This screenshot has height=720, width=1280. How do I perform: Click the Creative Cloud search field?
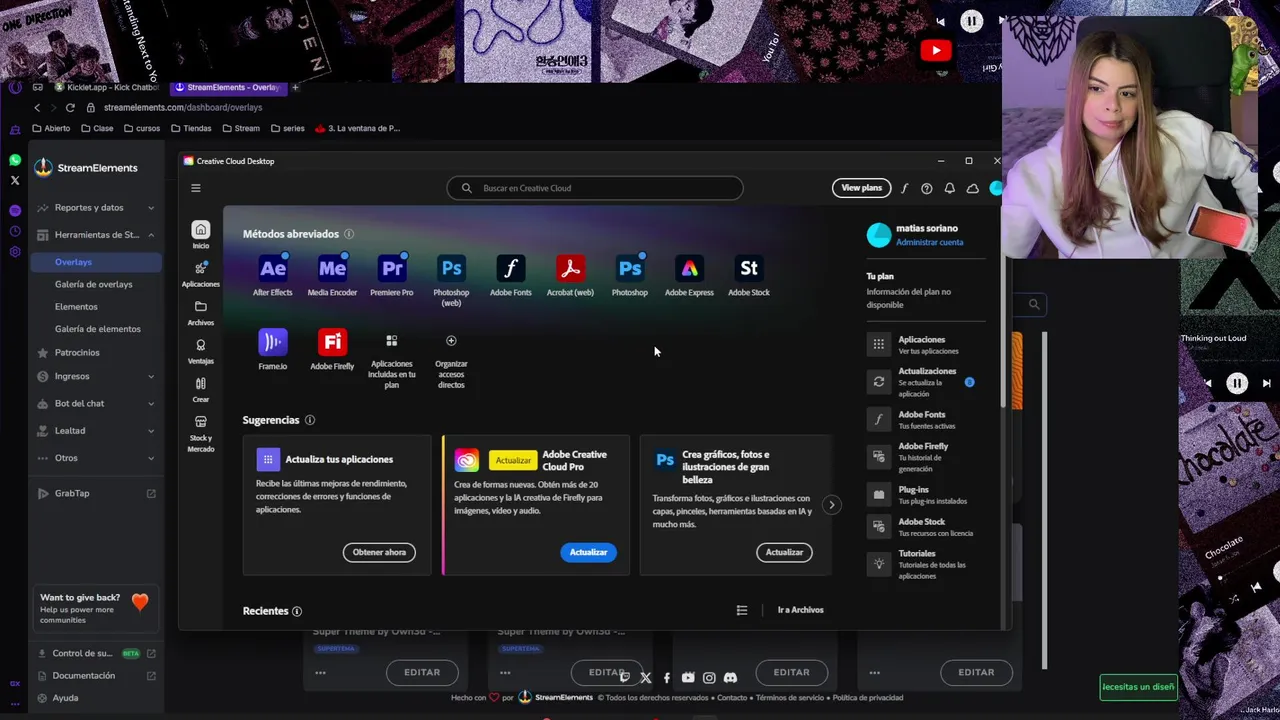(595, 188)
